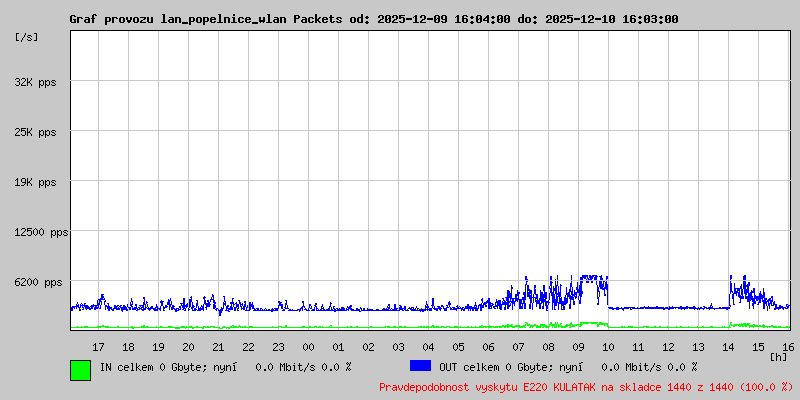
Task: Click the '21' hour label on x-axis
Action: [x=218, y=347]
